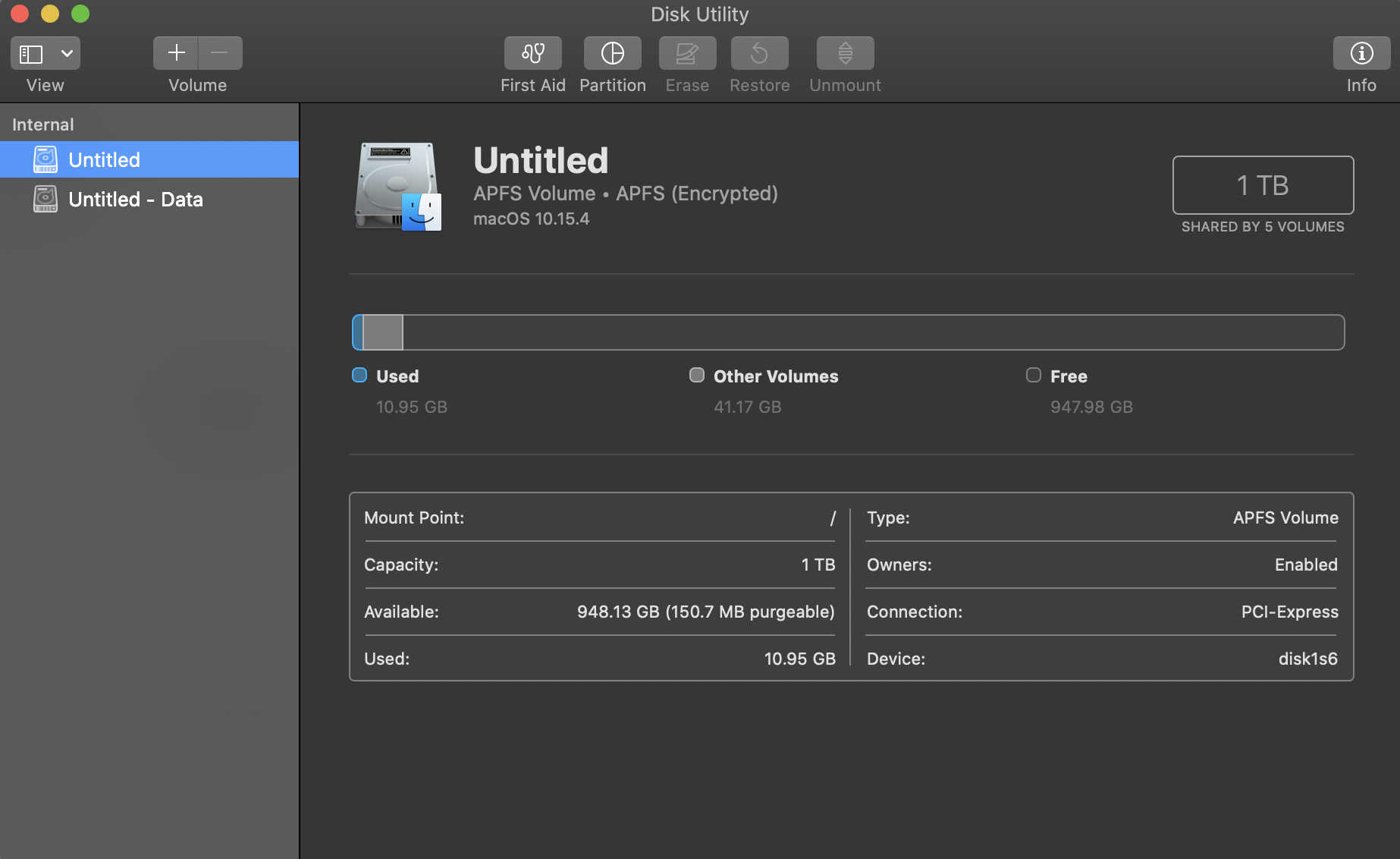Select the Untitled volume in sidebar
Screen dimensions: 1400x859
(x=149, y=159)
